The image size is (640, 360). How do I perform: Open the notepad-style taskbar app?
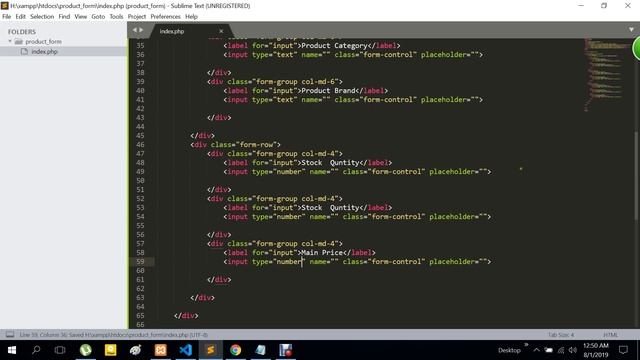(260, 350)
